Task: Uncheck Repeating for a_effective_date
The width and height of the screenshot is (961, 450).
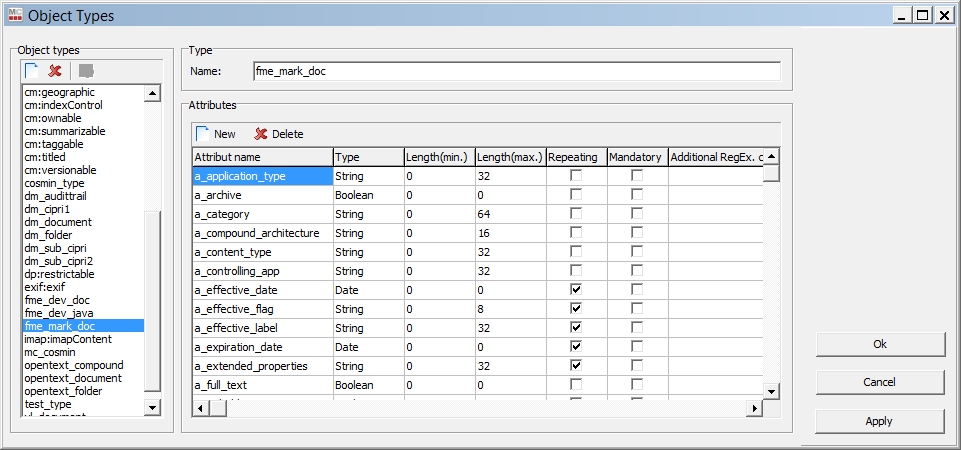Action: [x=574, y=290]
